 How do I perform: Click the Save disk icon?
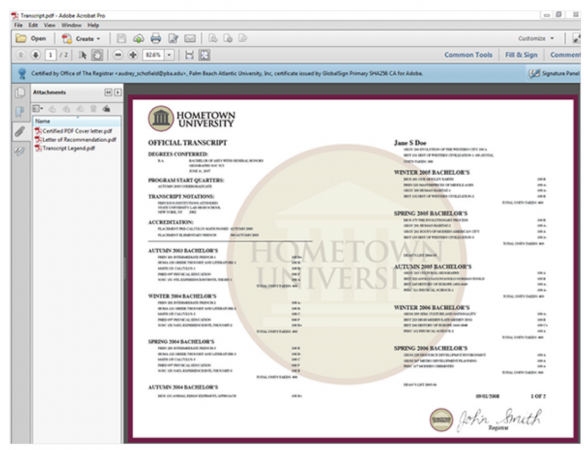click(x=121, y=38)
